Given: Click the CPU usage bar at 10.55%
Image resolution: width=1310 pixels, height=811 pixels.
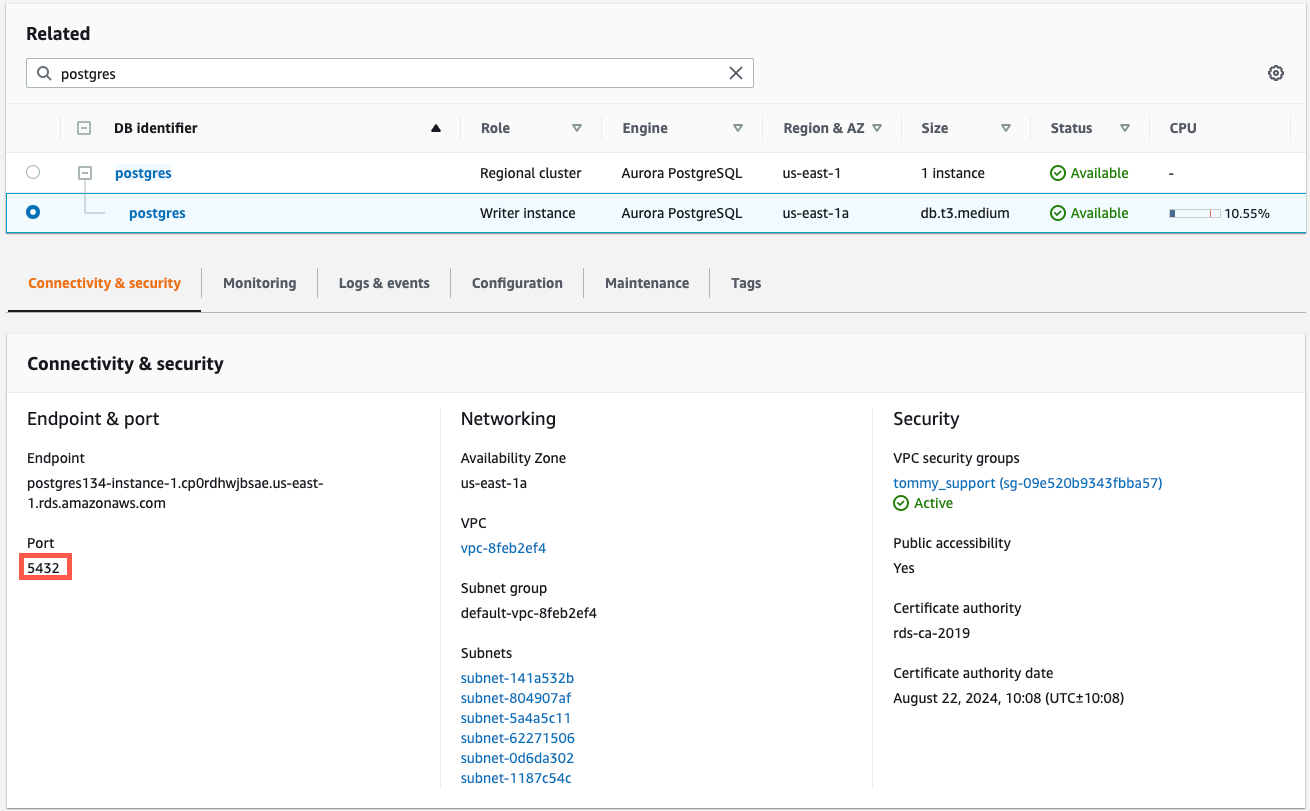Looking at the screenshot, I should point(1194,213).
